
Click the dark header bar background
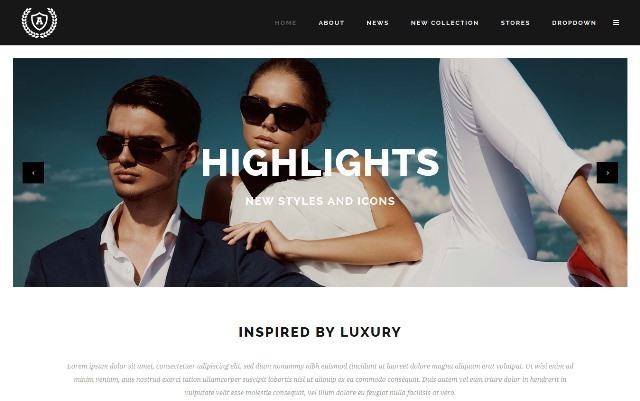(x=163, y=22)
